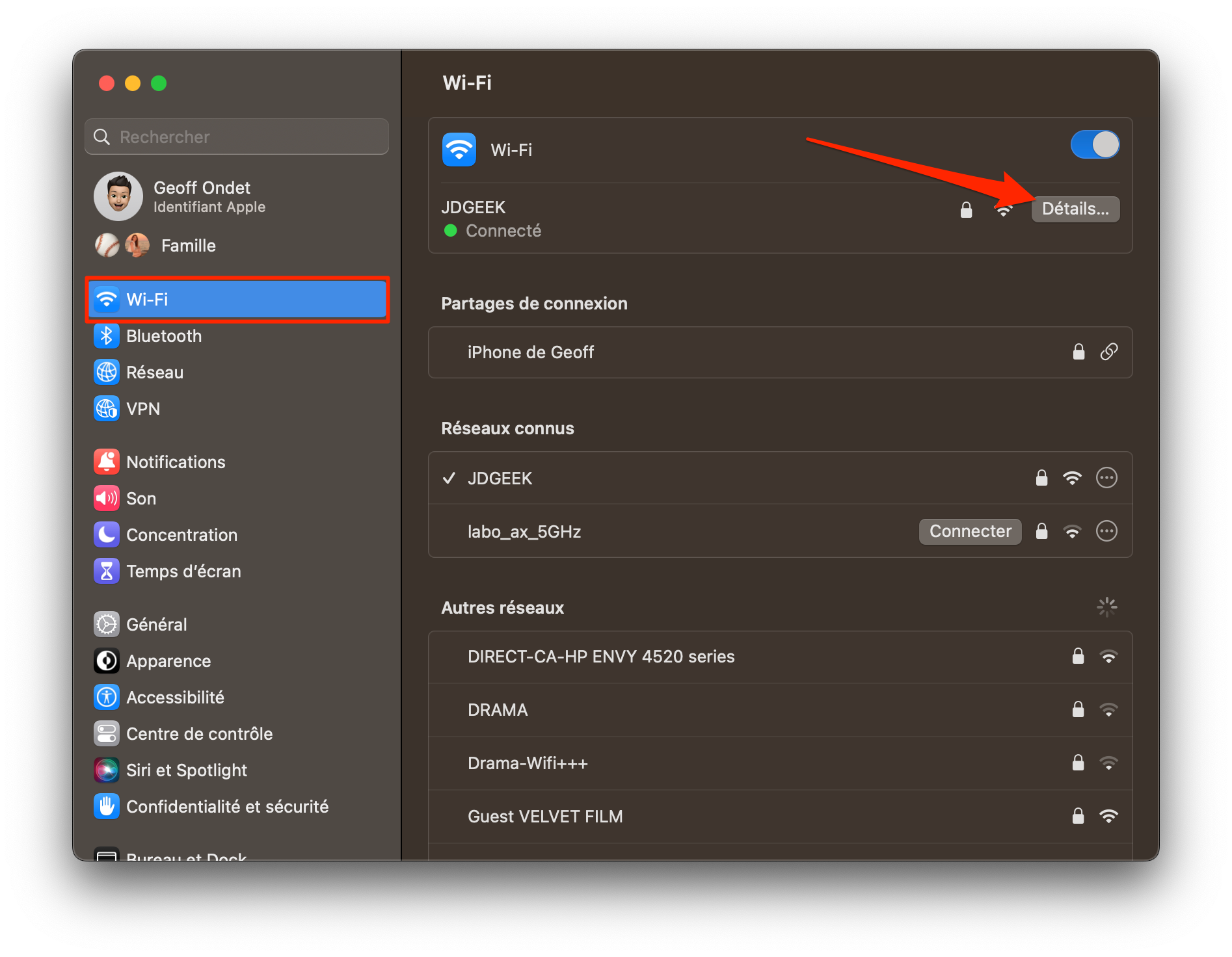Select the DRAMA network
Image resolution: width=1232 pixels, height=957 pixels.
(780, 710)
